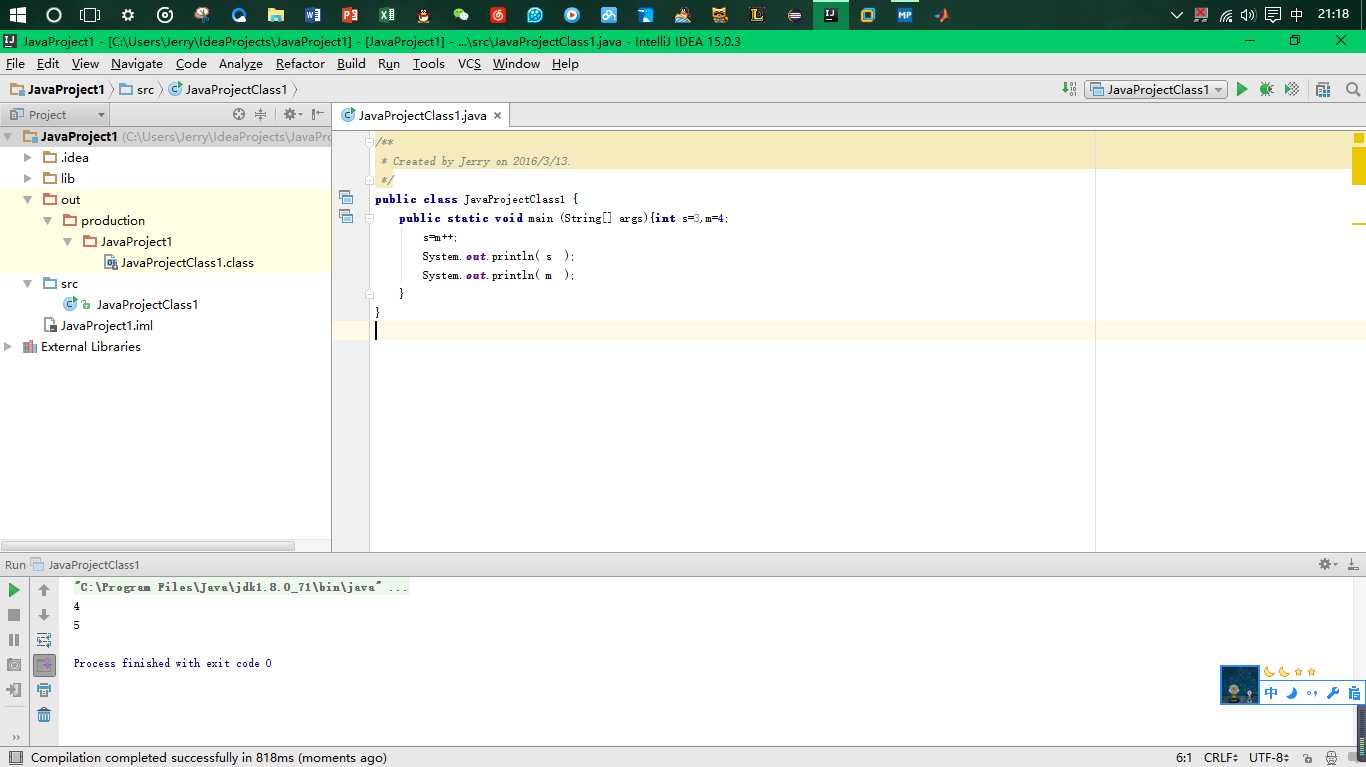
Task: Open Project panel gear settings
Action: [x=291, y=114]
